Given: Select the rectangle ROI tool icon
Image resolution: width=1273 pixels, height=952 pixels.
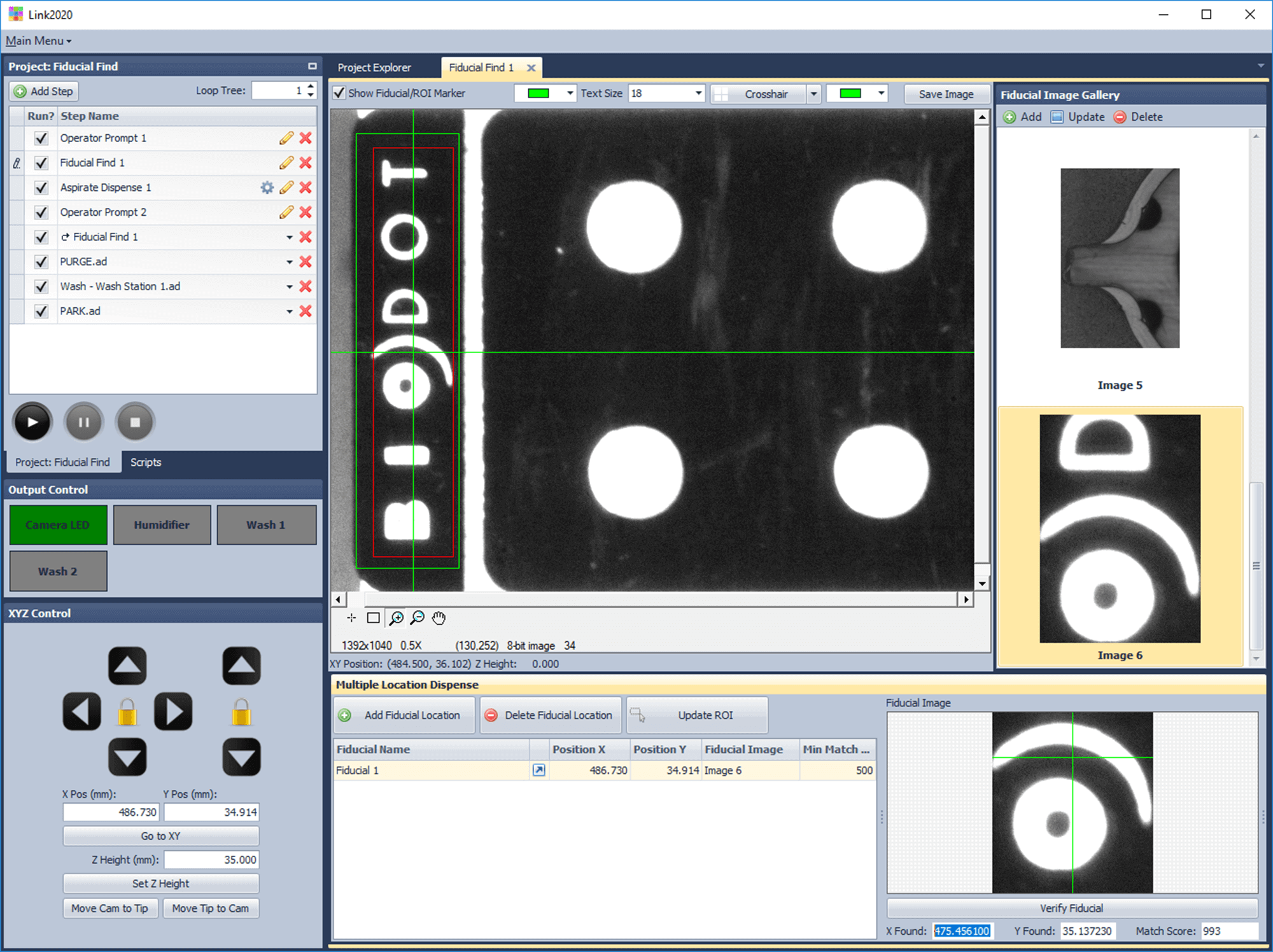Looking at the screenshot, I should 374,618.
